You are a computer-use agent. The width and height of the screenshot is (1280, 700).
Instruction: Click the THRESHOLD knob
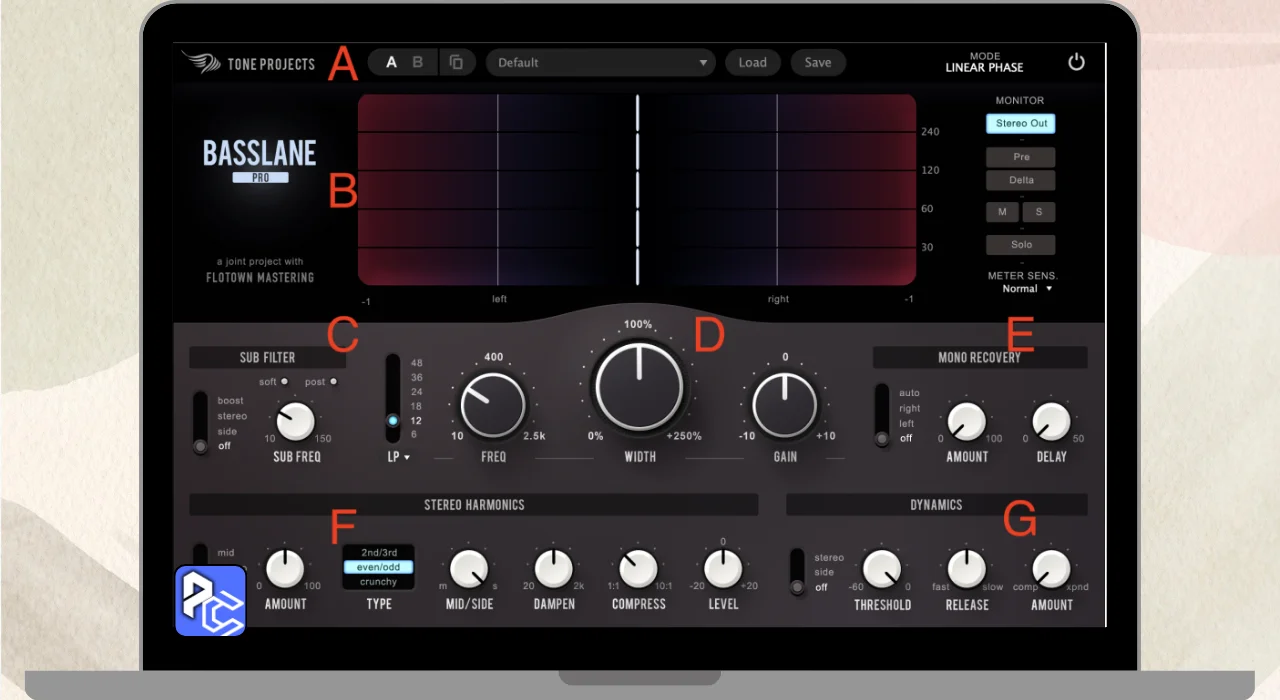[882, 568]
